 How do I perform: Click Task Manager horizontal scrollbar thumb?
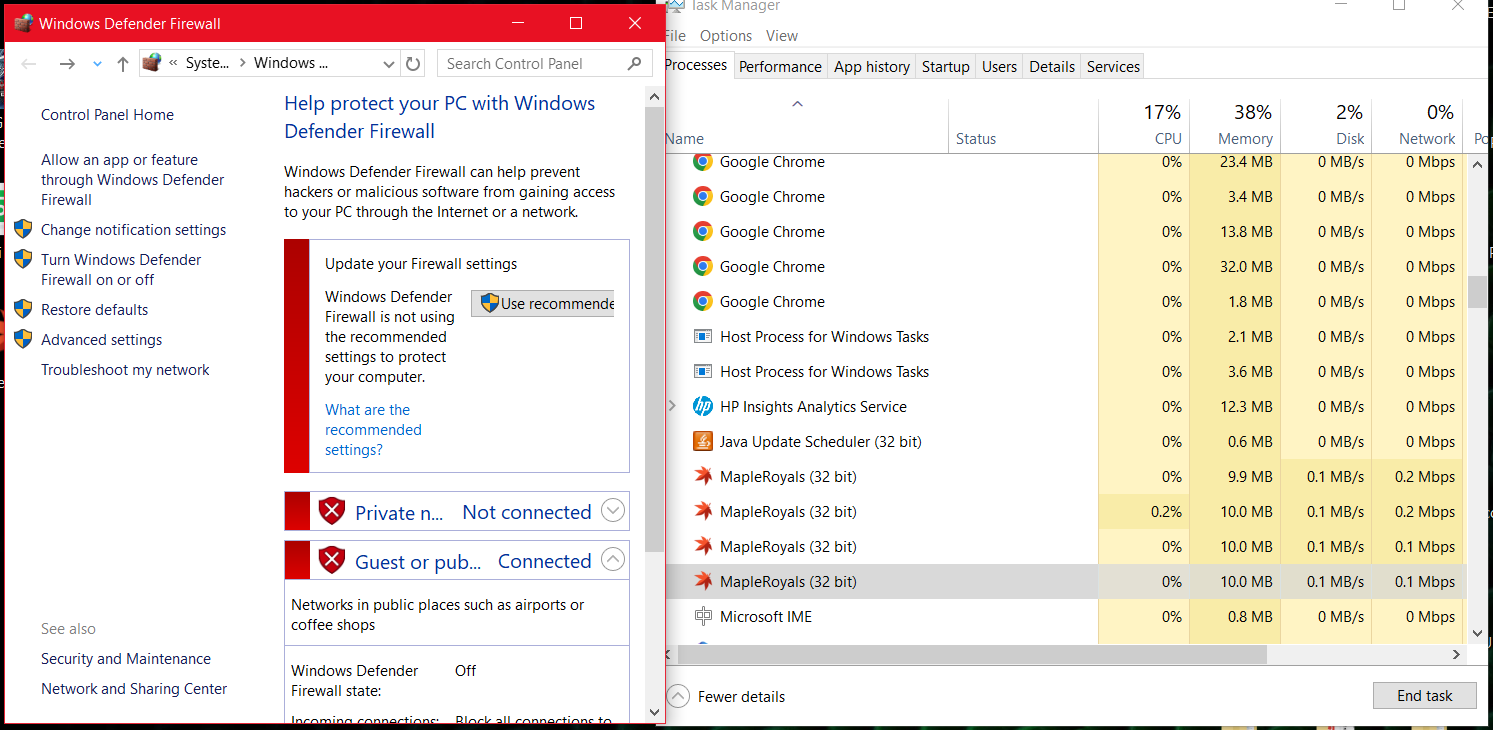click(x=972, y=654)
